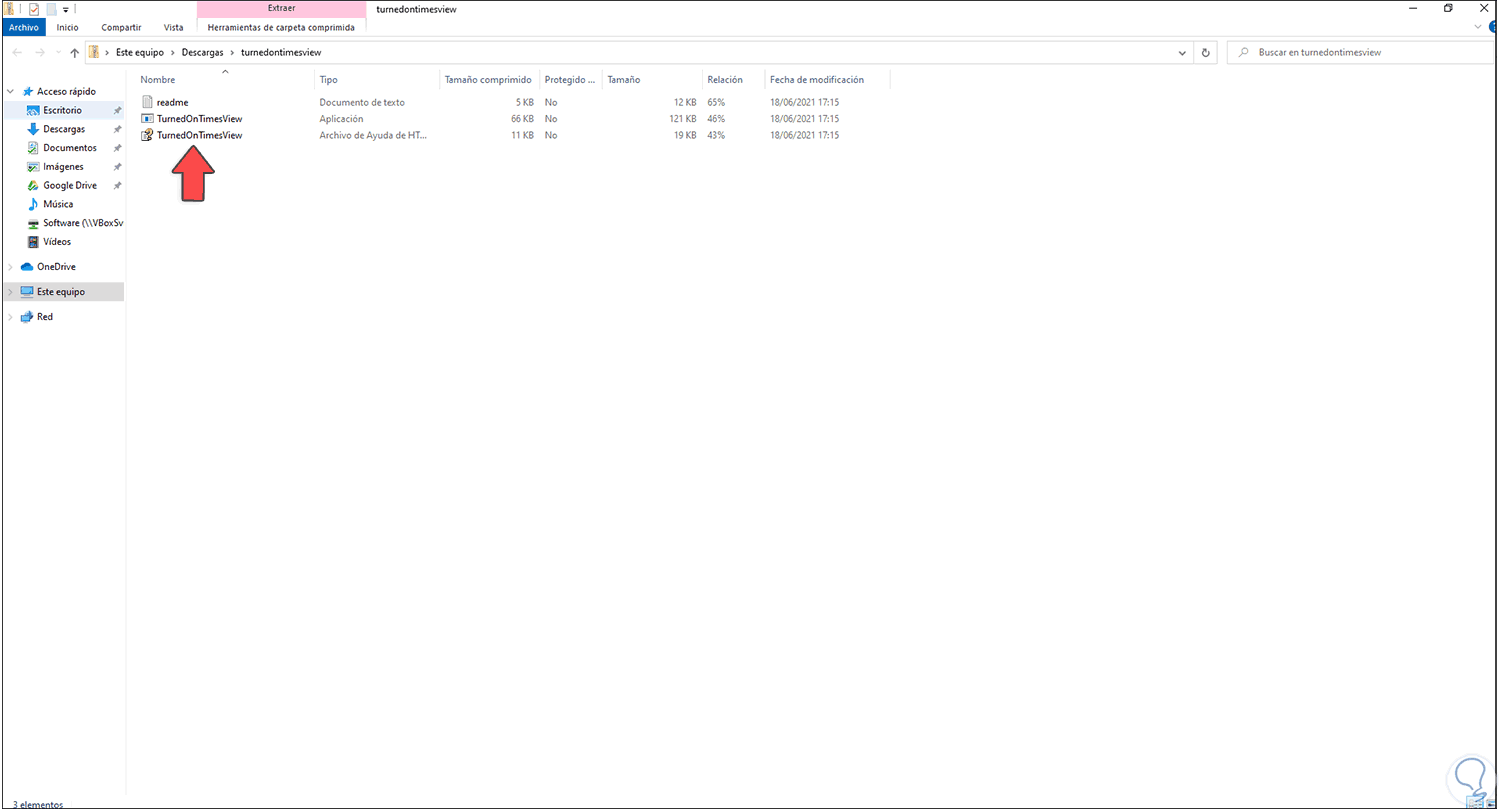
Task: Click the "Documento de texto" type cell
Action: [x=362, y=102]
